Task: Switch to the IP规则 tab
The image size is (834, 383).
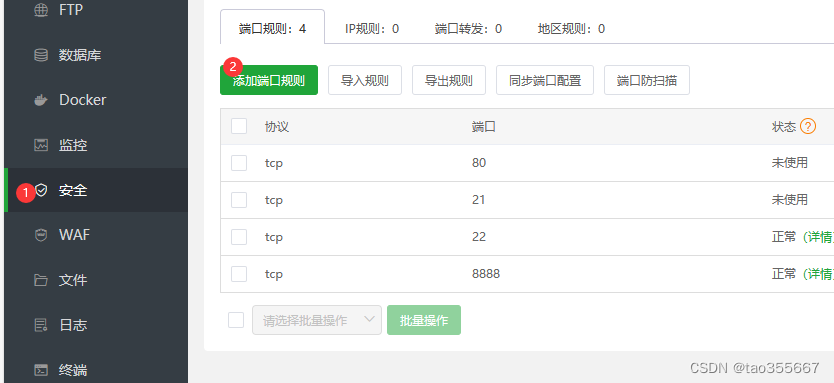Action: [372, 28]
